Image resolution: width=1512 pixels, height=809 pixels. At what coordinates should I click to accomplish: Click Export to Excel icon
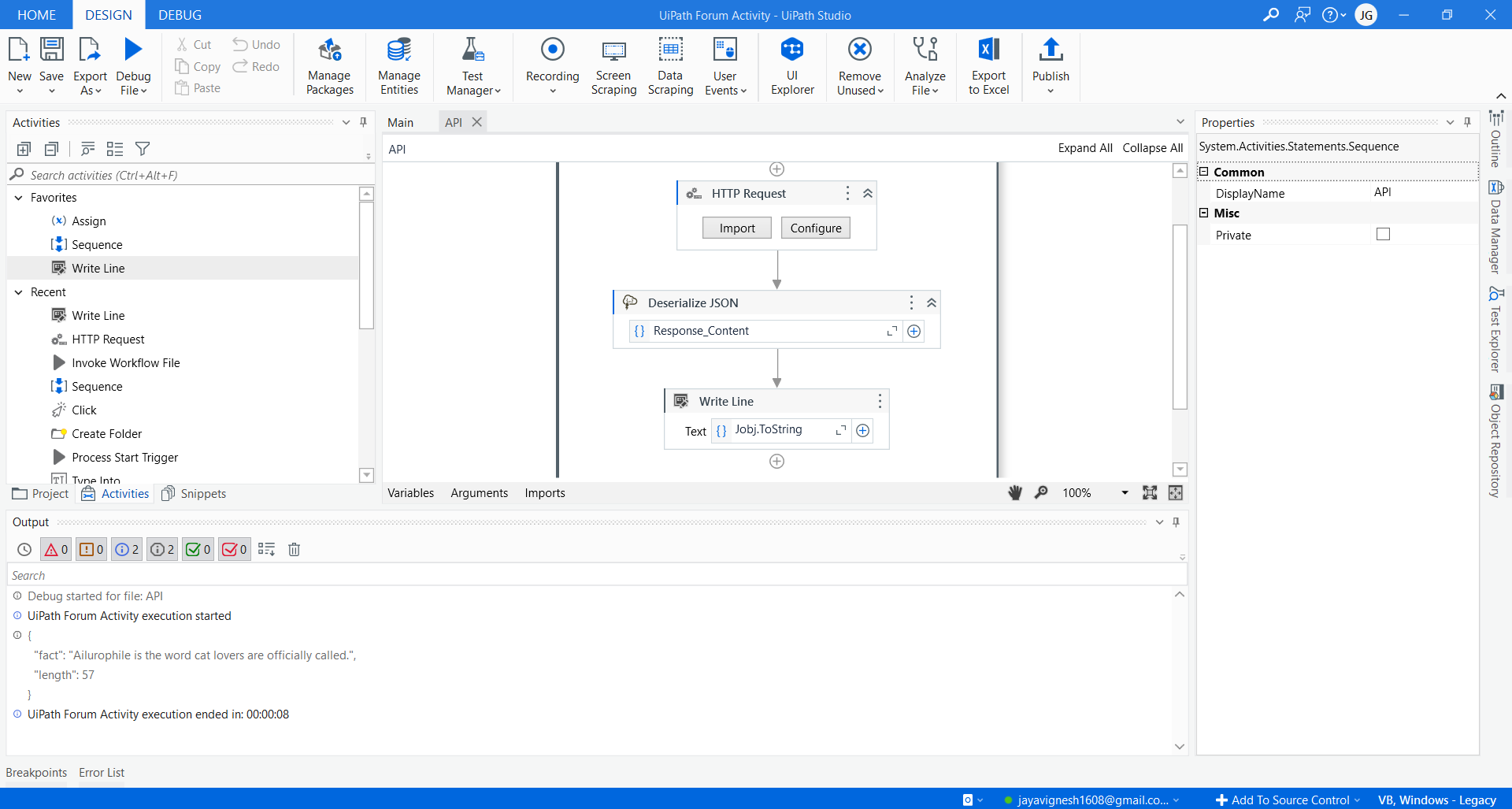(x=988, y=50)
